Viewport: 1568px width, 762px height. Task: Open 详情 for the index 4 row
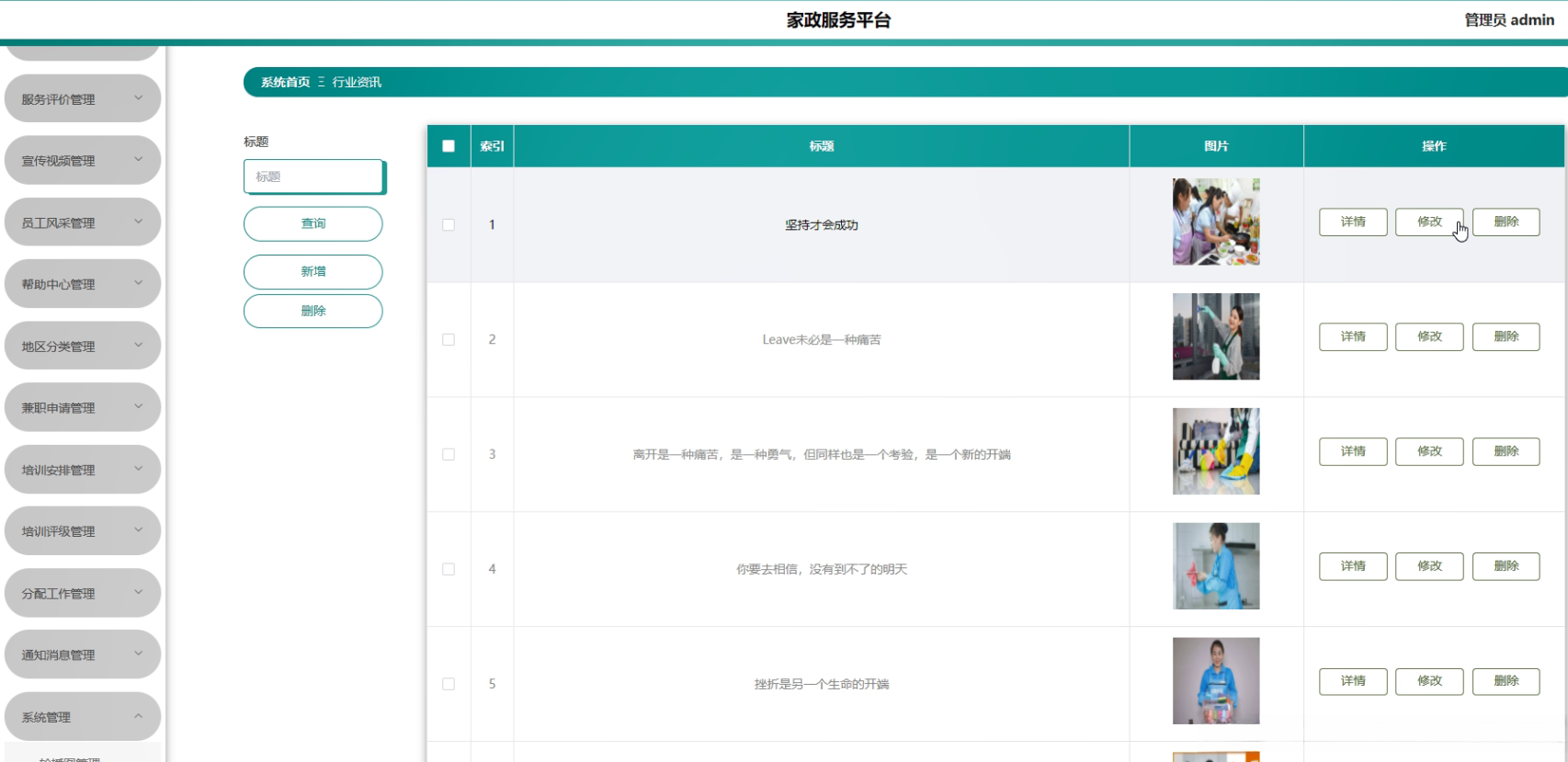point(1353,566)
